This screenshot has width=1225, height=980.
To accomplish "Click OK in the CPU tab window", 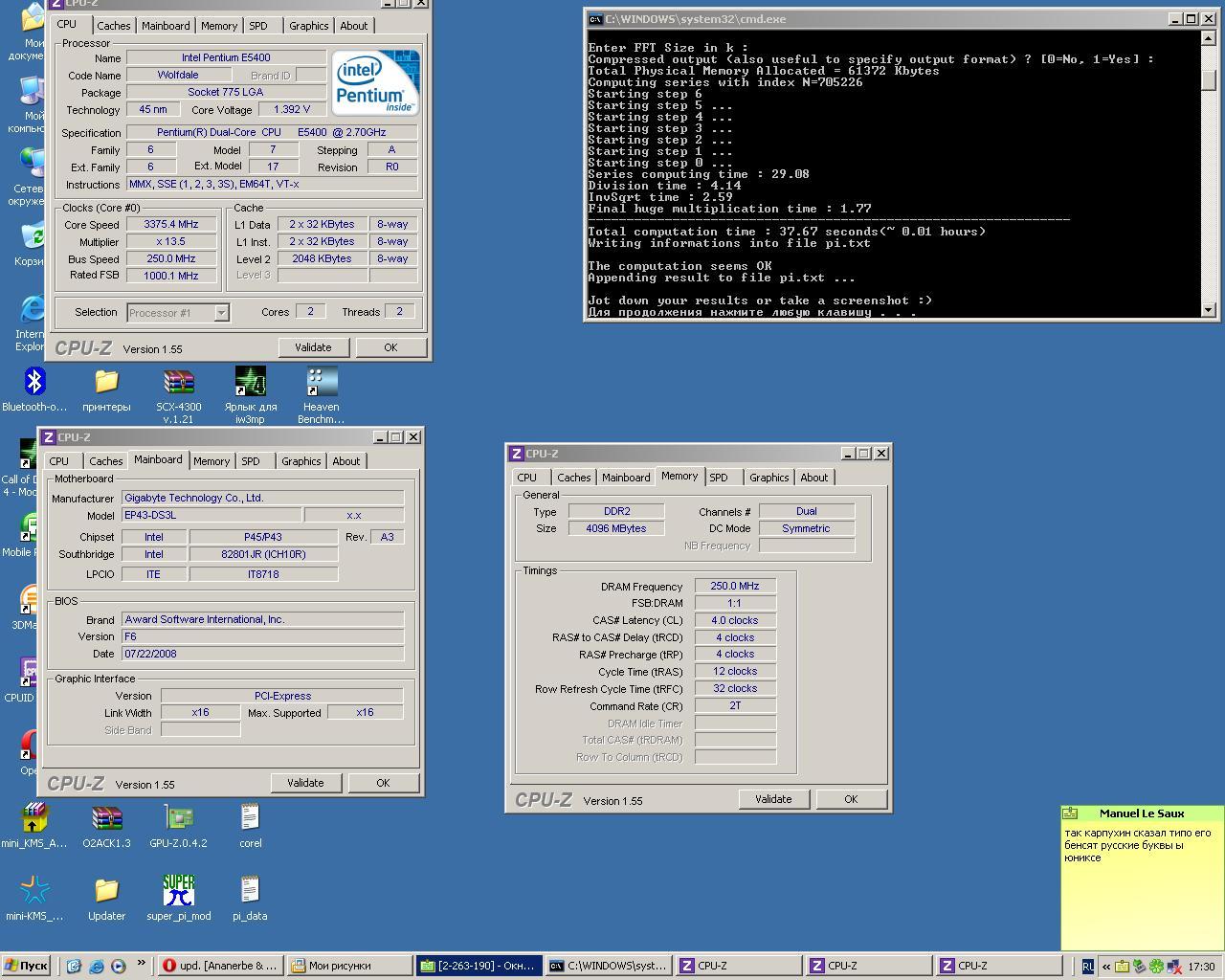I will coord(390,347).
